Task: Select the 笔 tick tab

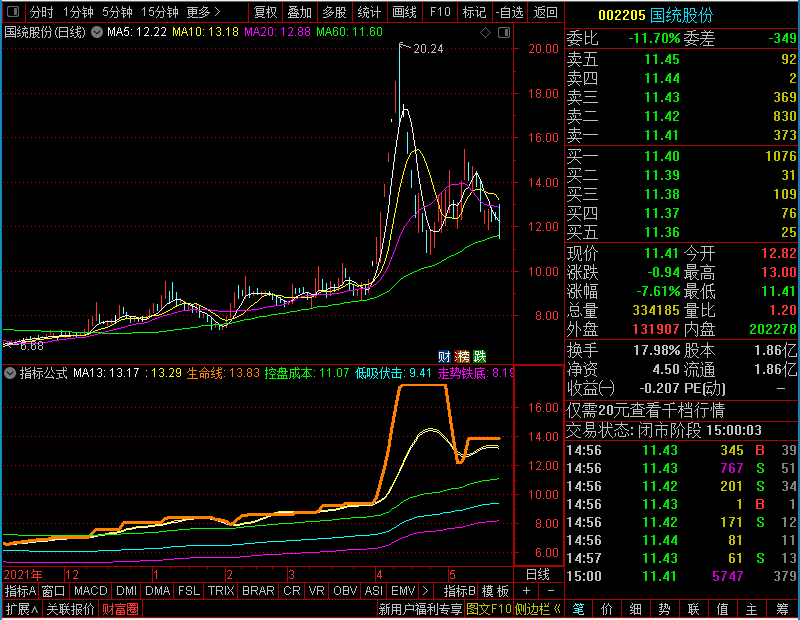Action: pyautogui.click(x=579, y=609)
